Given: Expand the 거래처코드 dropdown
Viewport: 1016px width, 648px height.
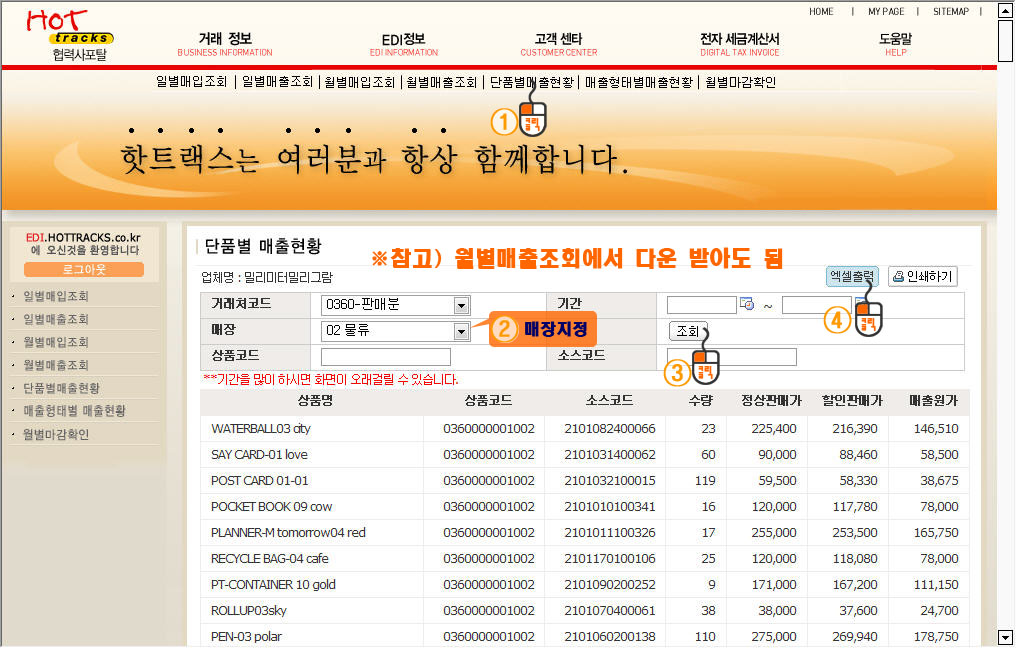Looking at the screenshot, I should (x=461, y=305).
